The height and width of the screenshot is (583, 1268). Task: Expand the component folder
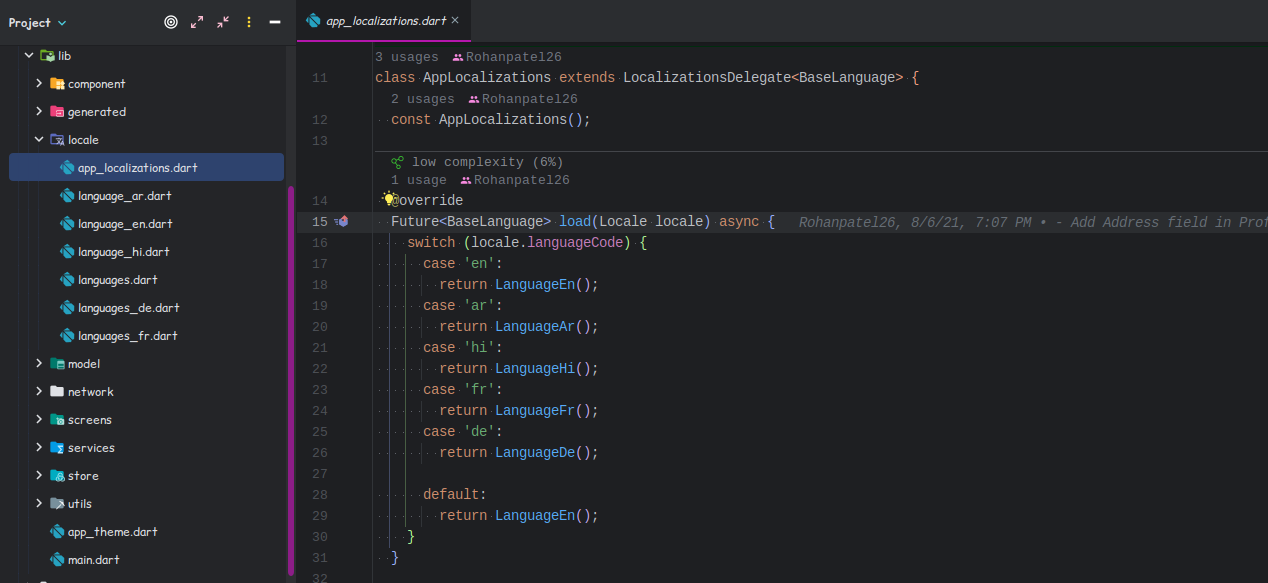coord(39,84)
